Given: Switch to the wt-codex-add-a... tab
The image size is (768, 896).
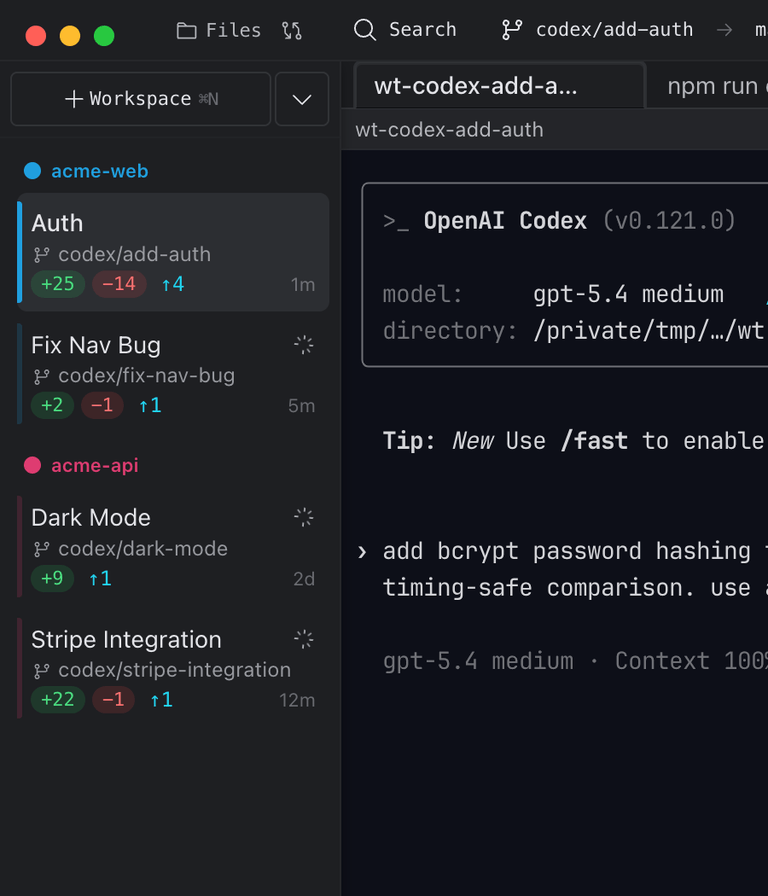Looking at the screenshot, I should click(500, 86).
